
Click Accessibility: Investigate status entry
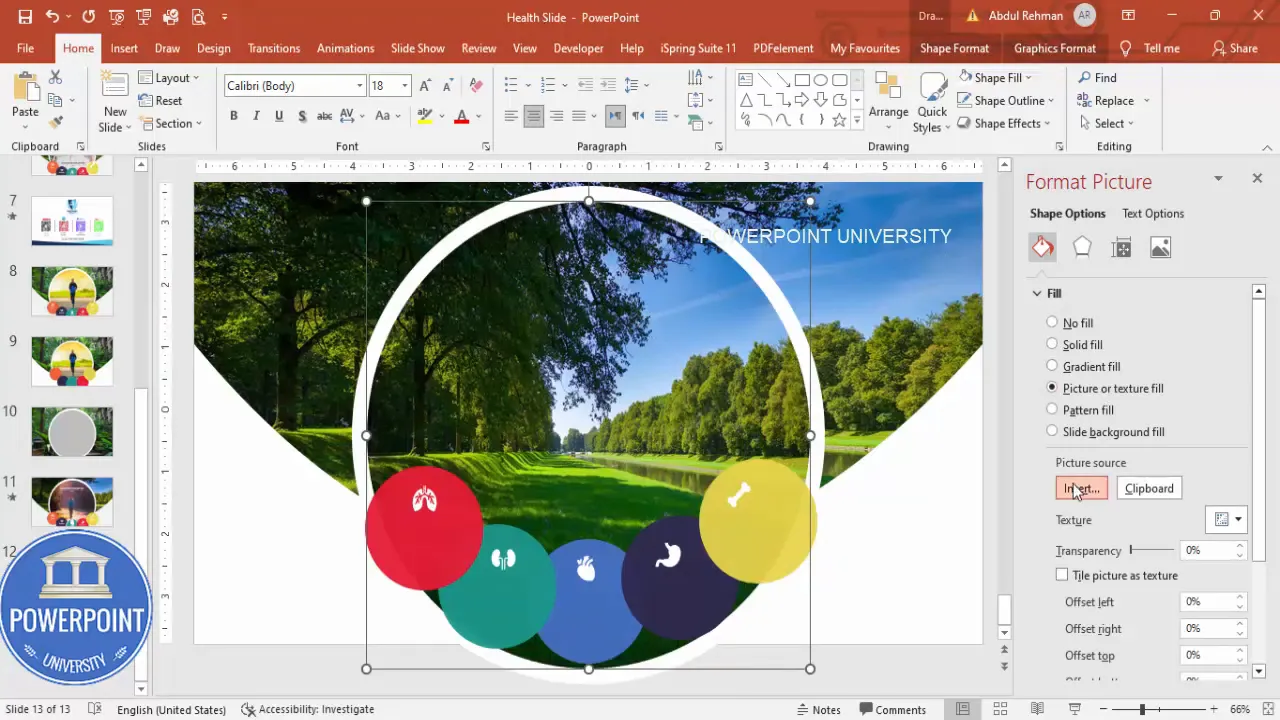tap(308, 710)
